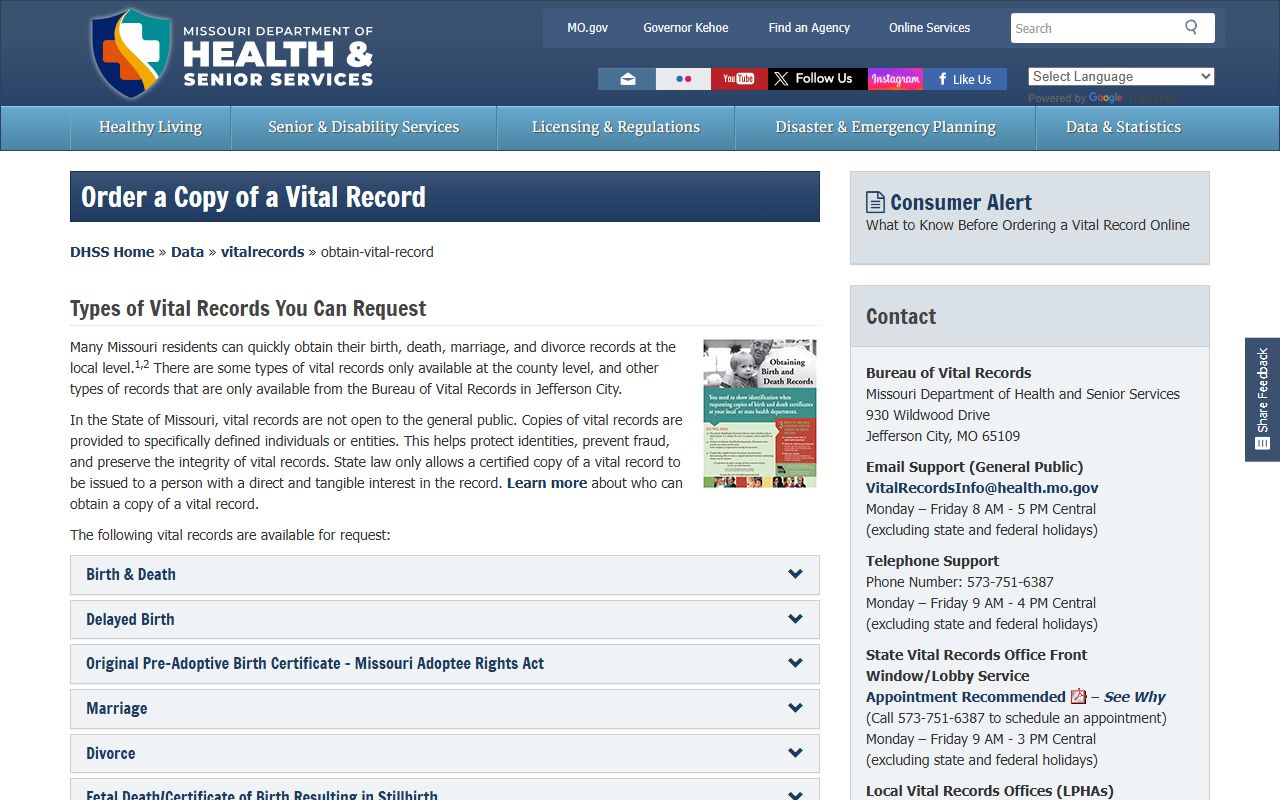Image resolution: width=1280 pixels, height=800 pixels.
Task: Click the MO.gov top link
Action: click(x=587, y=28)
